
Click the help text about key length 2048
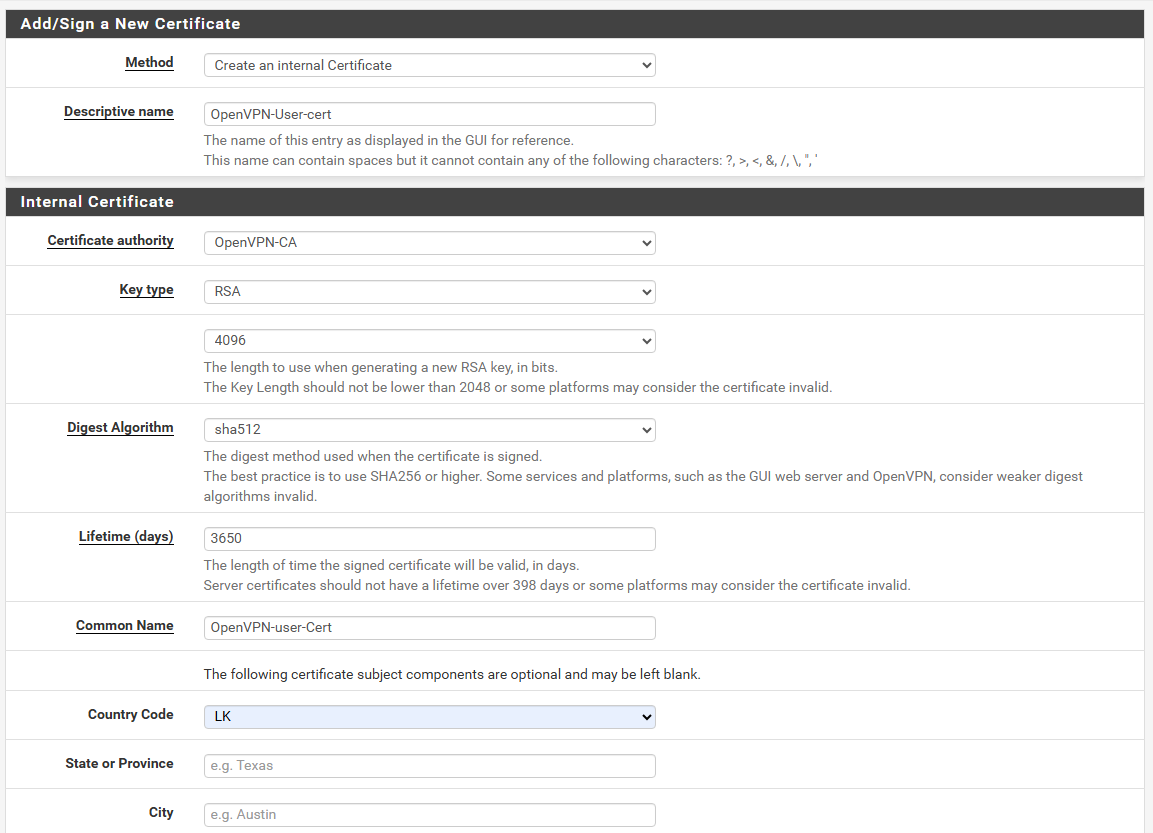pyautogui.click(x=518, y=387)
